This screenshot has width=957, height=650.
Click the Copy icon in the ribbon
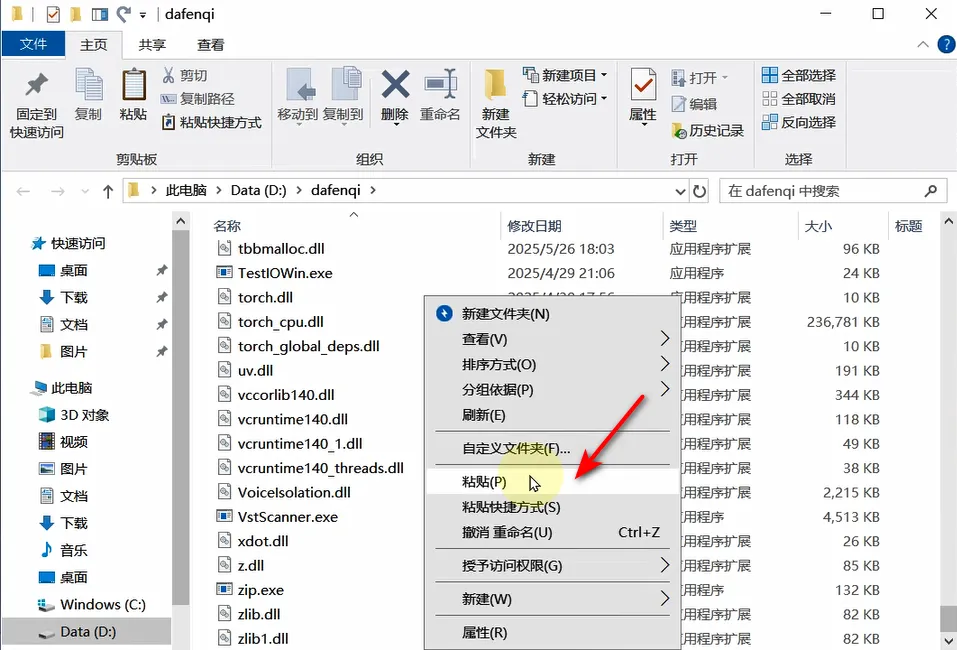click(88, 85)
